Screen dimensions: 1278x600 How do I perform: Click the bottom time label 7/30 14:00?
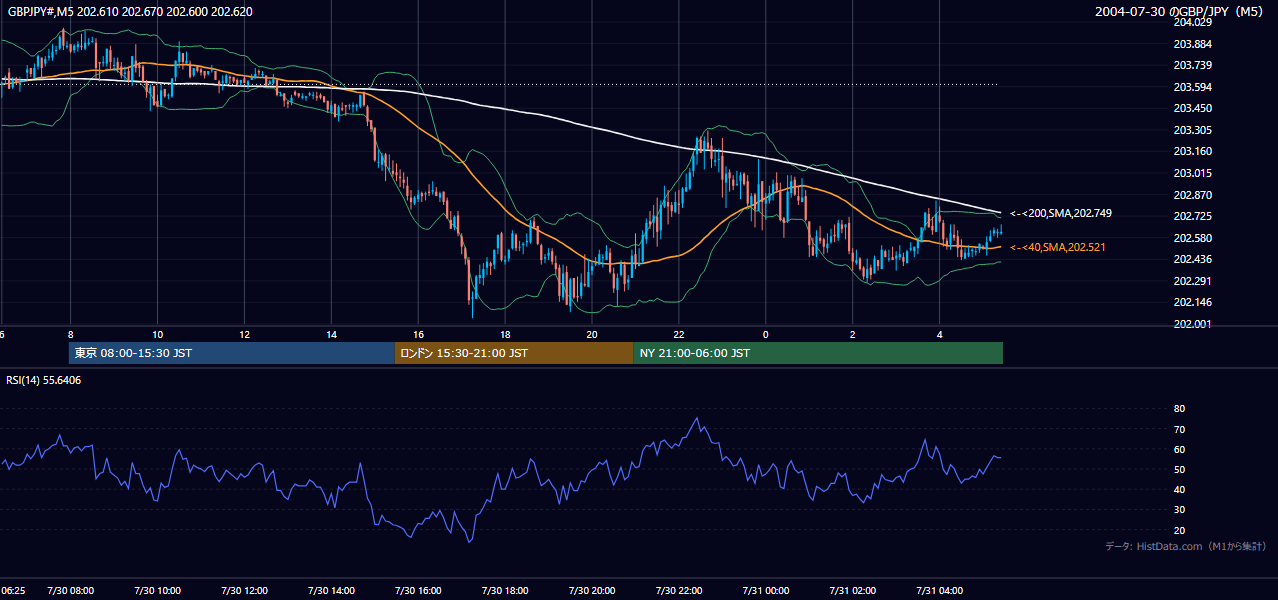pos(331,591)
